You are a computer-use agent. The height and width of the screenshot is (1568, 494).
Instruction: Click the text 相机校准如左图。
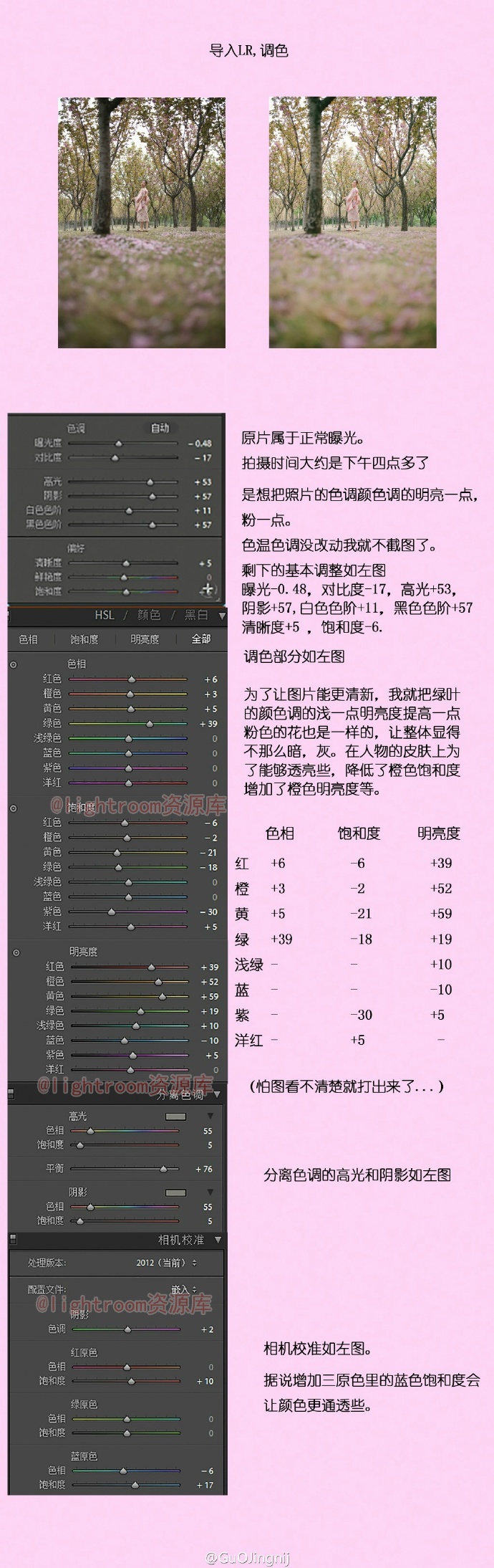318,1348
